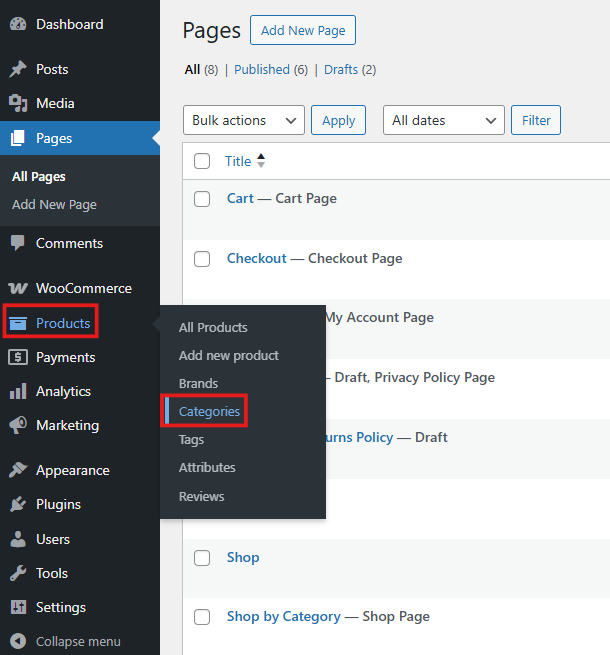
Task: Click the Comments speech bubble icon
Action: tap(18, 243)
